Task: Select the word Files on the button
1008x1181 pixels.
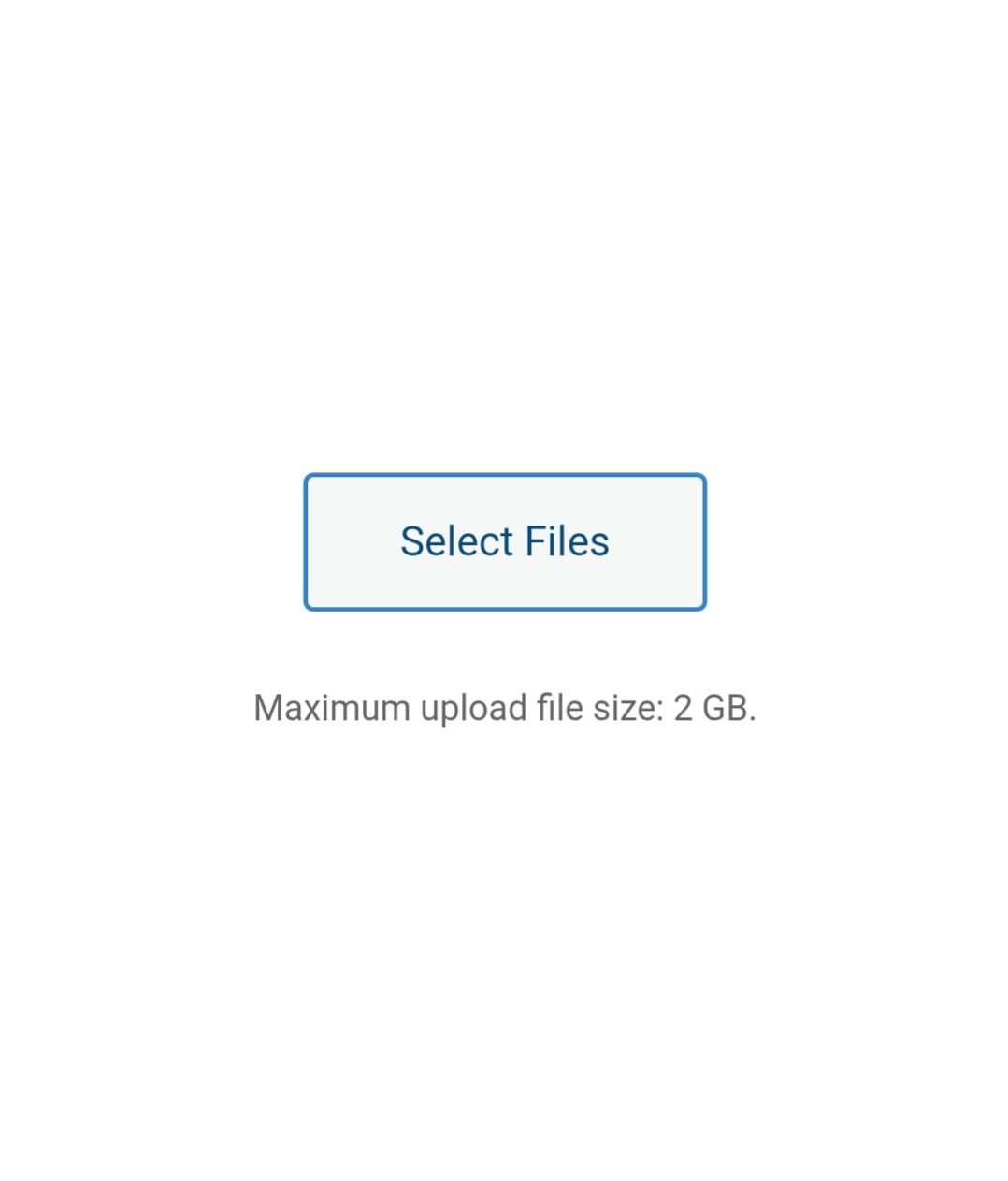Action: [567, 541]
